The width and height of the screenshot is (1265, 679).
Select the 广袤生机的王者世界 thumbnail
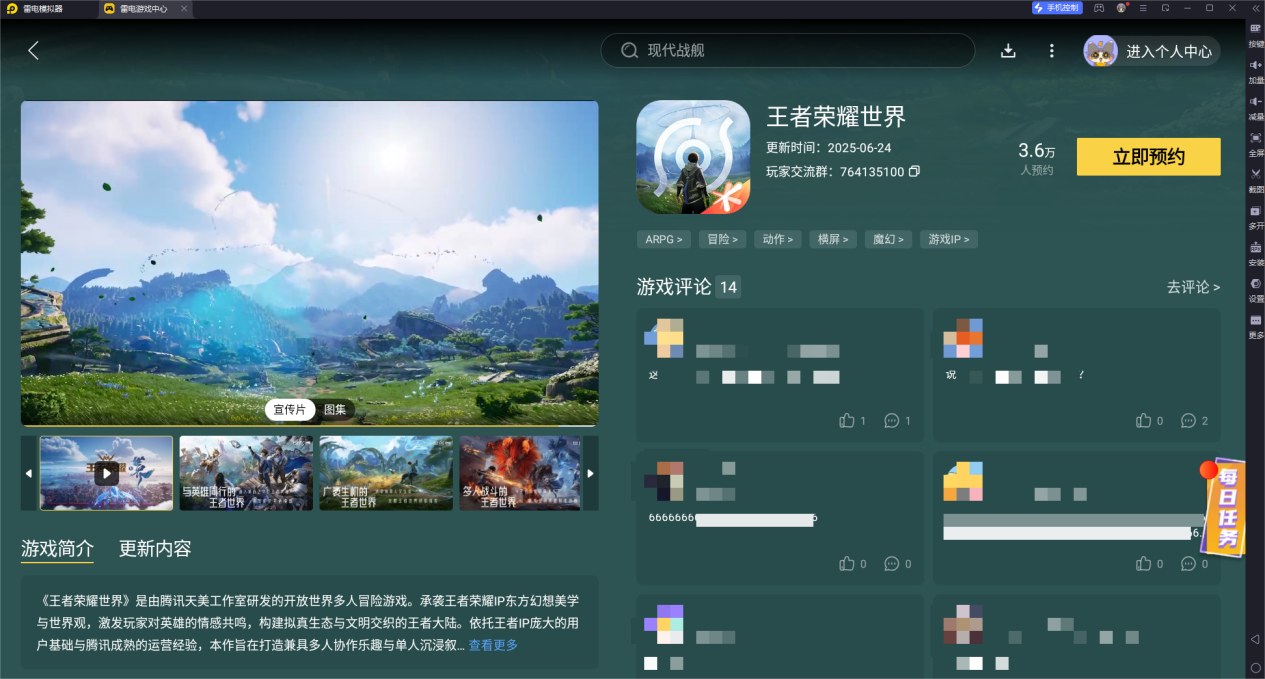pos(386,473)
